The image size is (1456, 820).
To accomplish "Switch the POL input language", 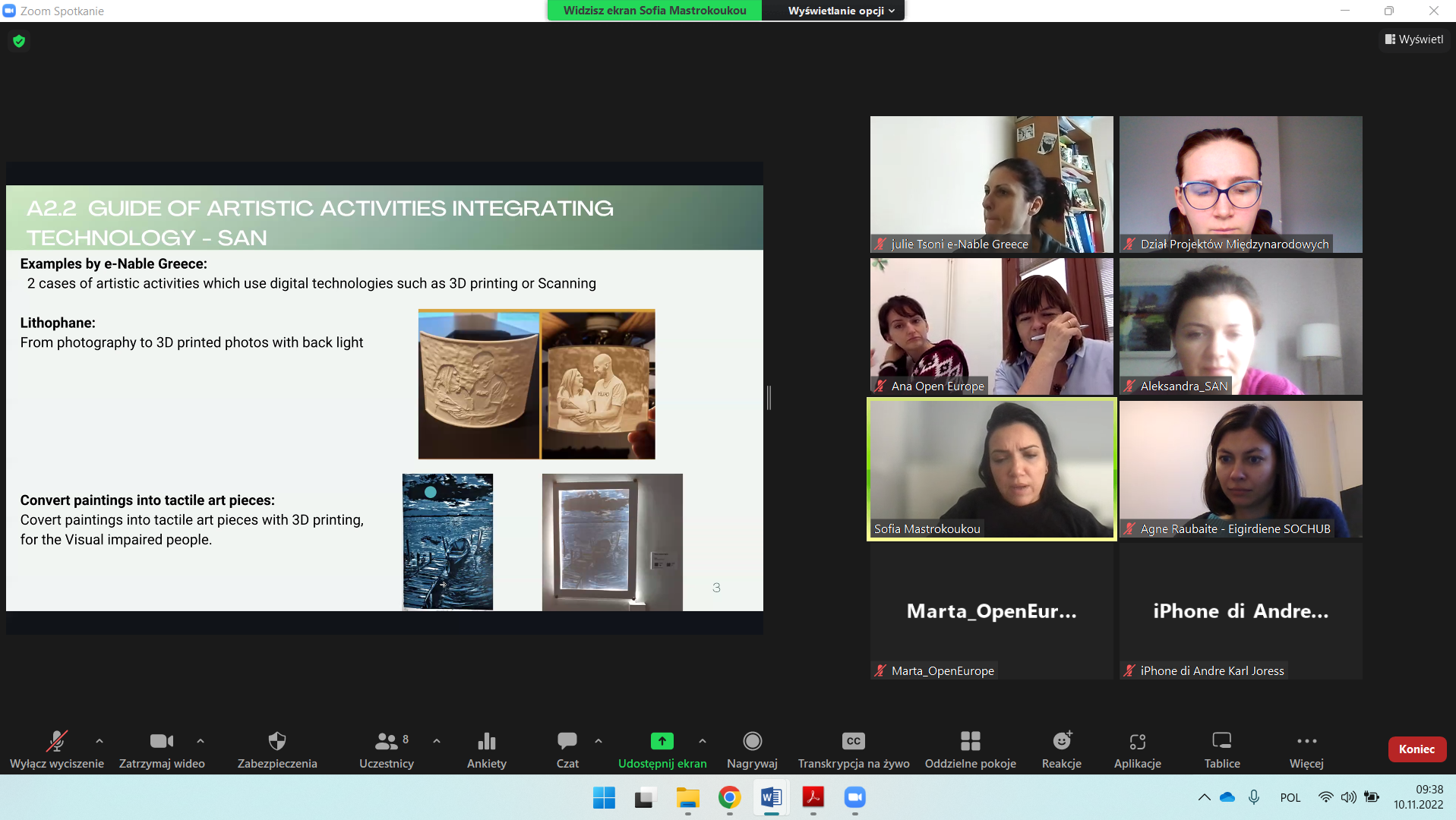I will coord(1290,797).
